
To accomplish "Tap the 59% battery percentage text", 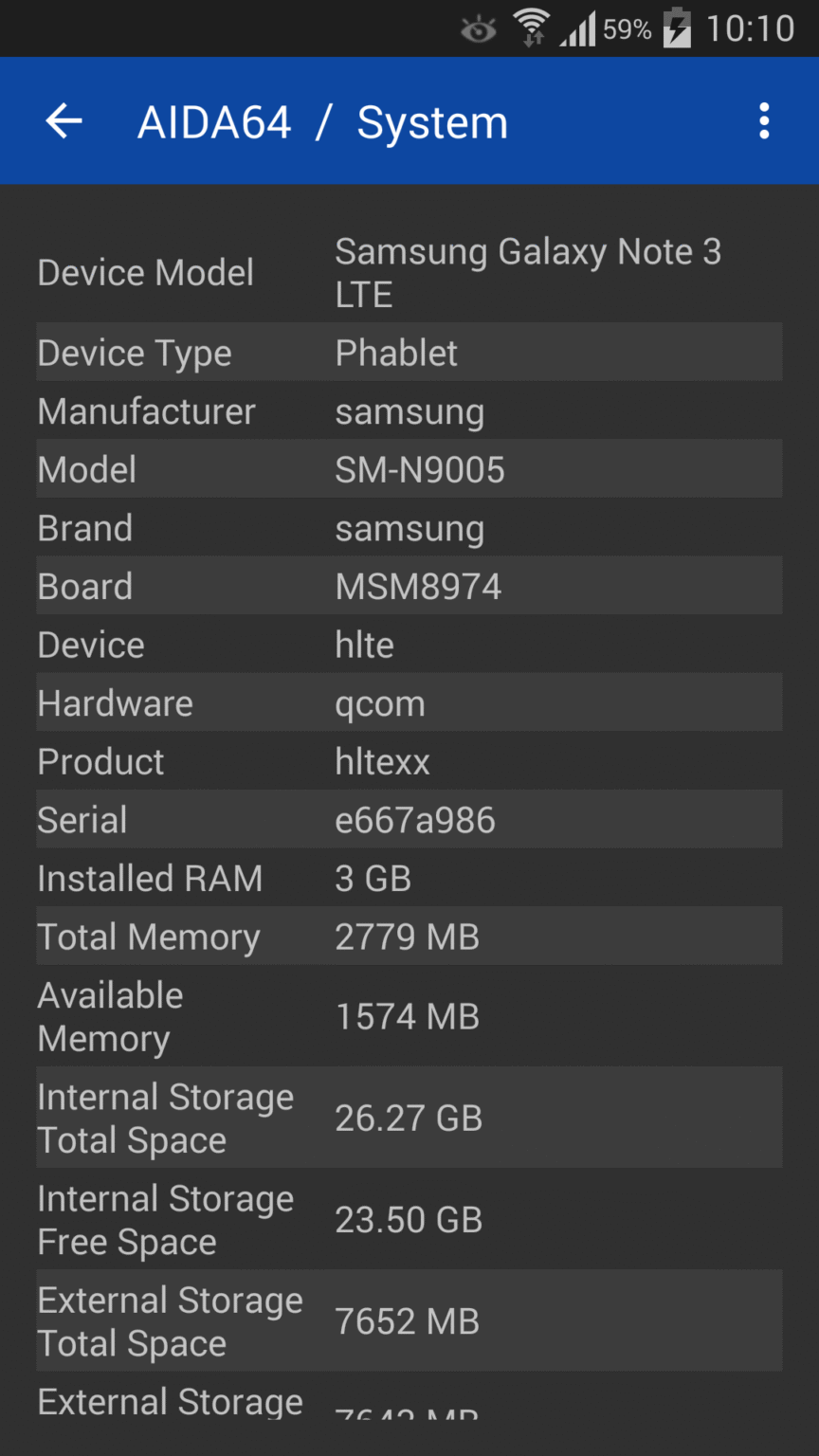I will pyautogui.click(x=627, y=27).
